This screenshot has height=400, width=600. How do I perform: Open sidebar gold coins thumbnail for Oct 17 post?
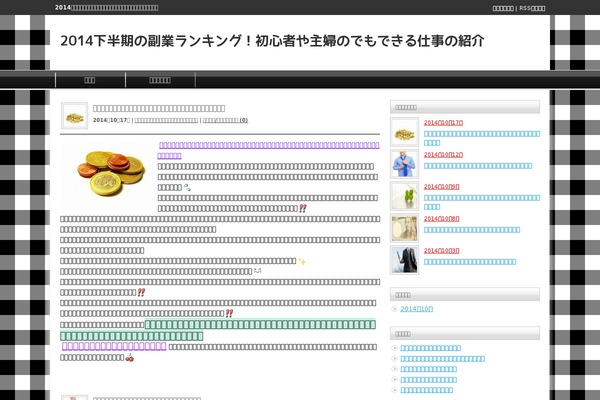tap(404, 132)
